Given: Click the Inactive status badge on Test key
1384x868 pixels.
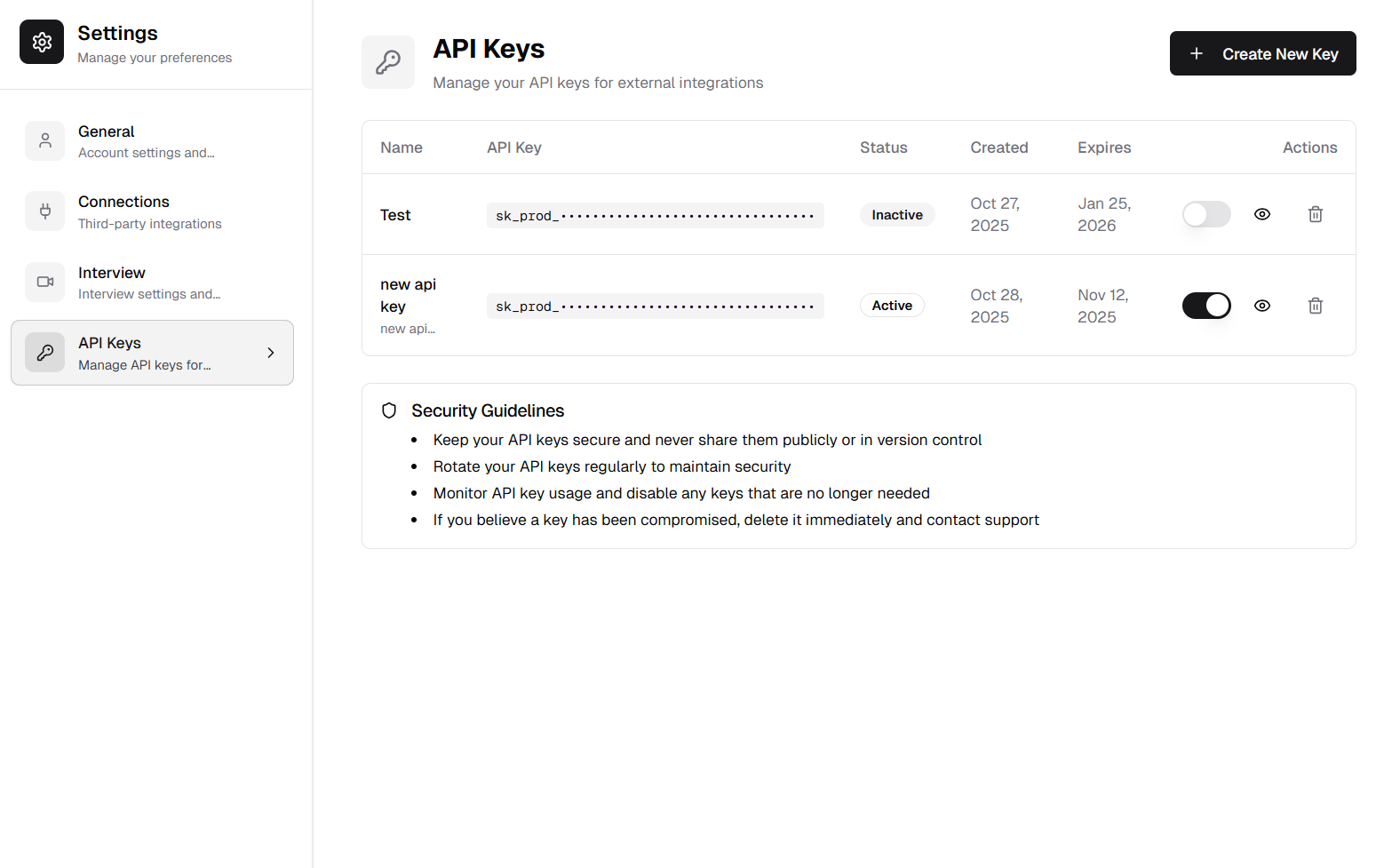Looking at the screenshot, I should pos(896,214).
